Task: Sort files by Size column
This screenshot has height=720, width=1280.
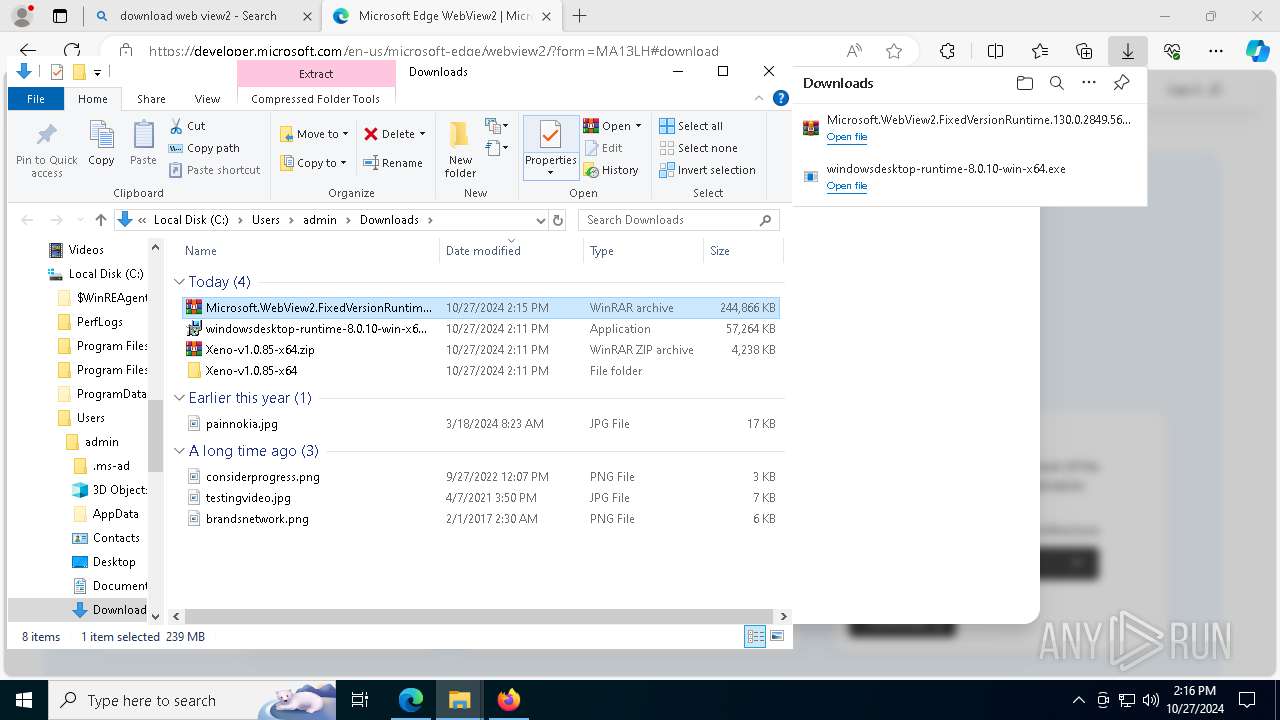Action: 742,251
